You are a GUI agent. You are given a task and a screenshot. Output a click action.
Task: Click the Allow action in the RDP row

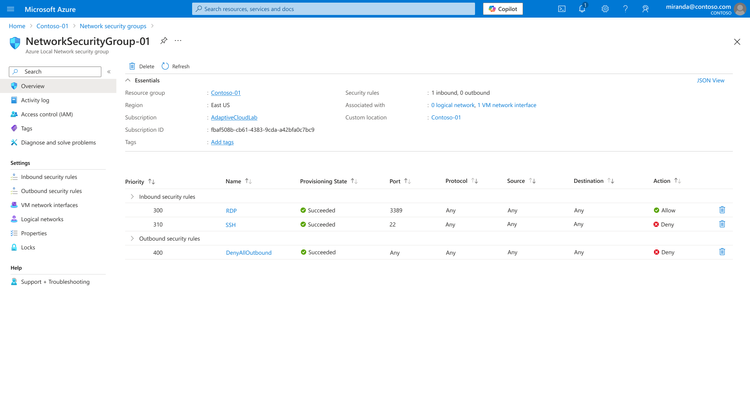(x=664, y=210)
